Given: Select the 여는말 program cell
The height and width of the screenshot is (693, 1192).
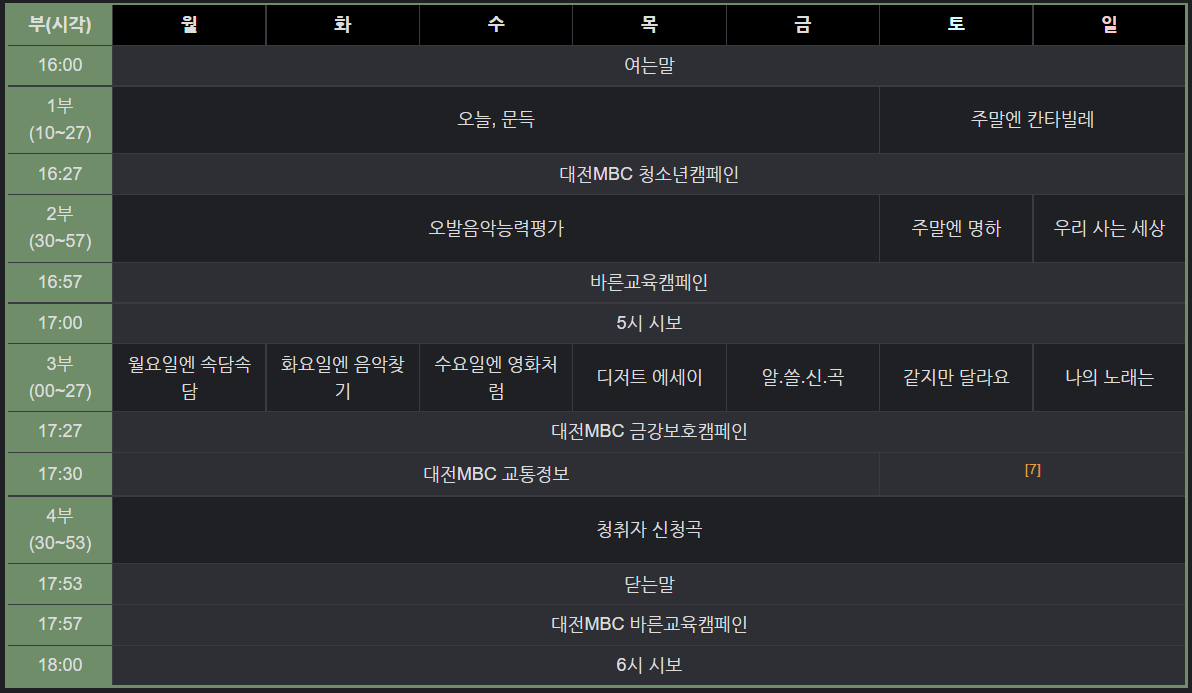Looking at the screenshot, I should point(649,66).
